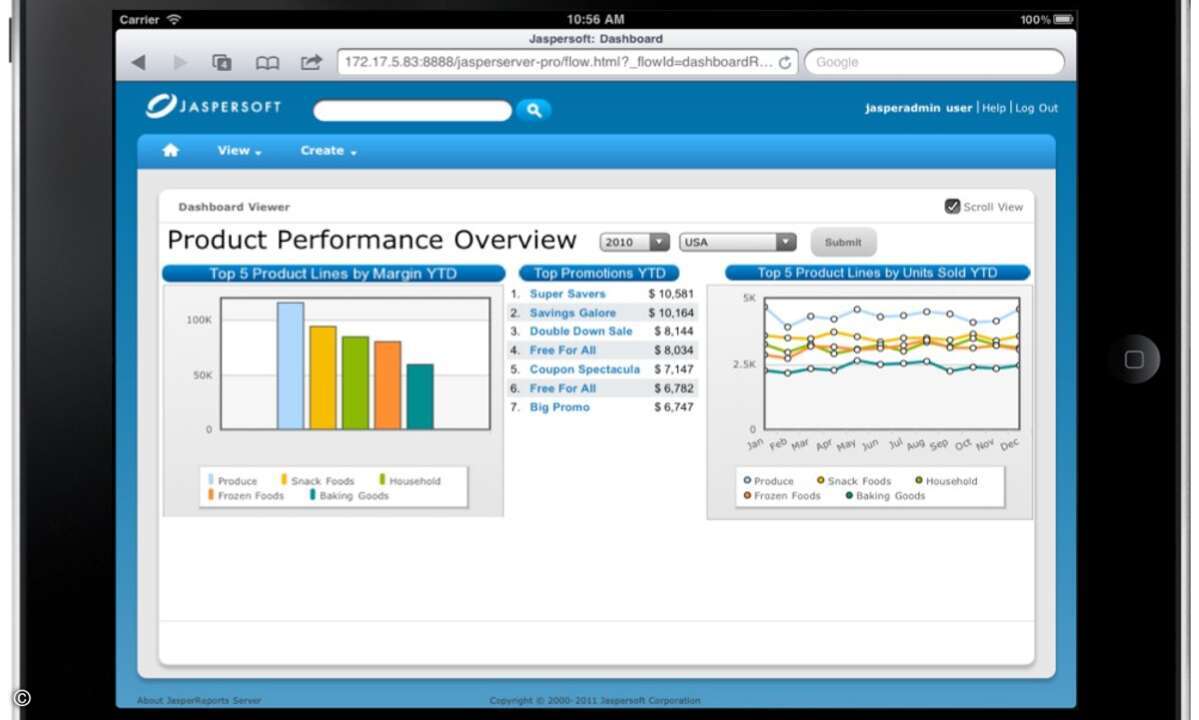The image size is (1199, 720).
Task: Tap the Safari forward arrow
Action: (180, 62)
